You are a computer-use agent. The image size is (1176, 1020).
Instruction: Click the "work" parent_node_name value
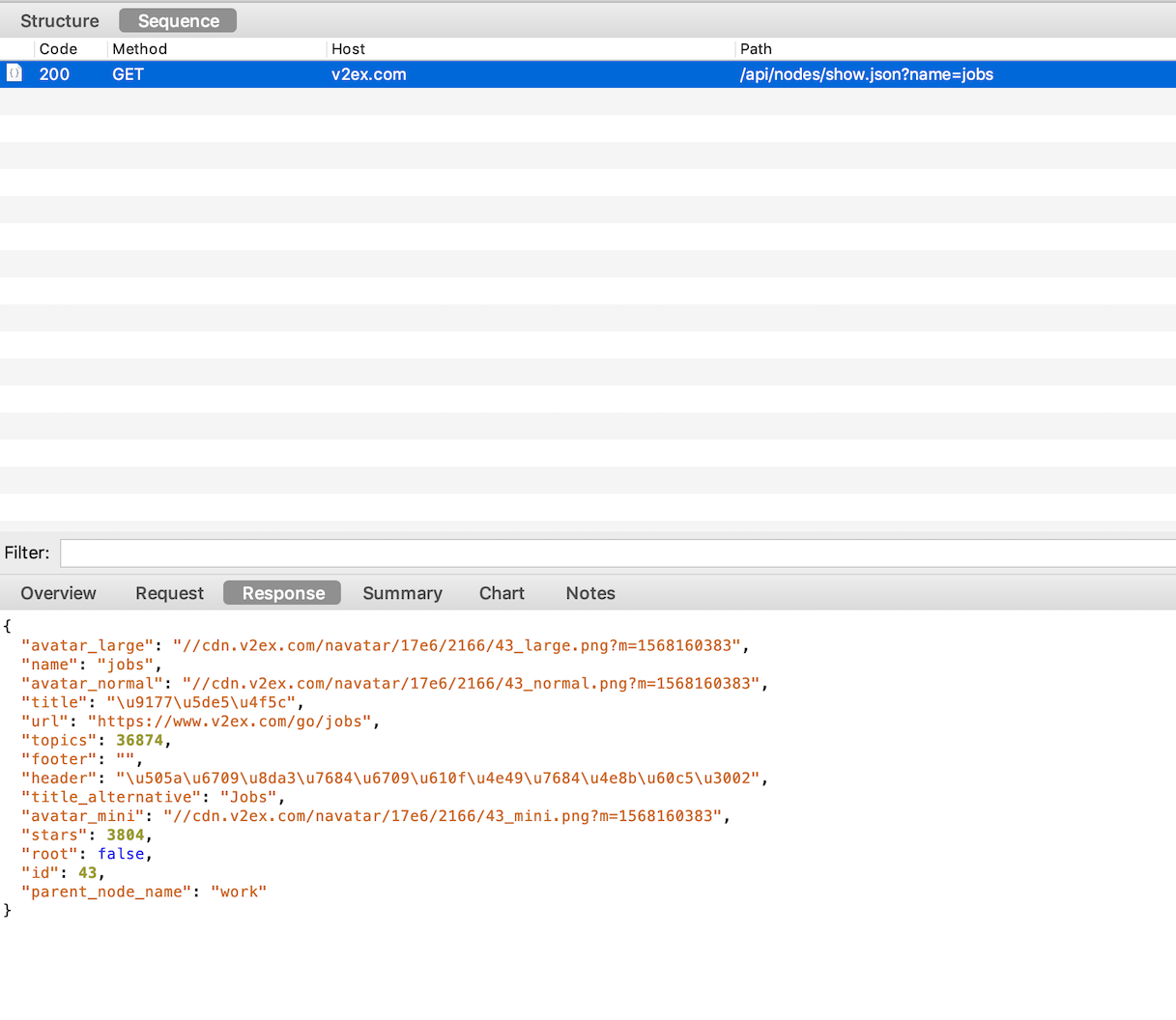pyautogui.click(x=239, y=892)
